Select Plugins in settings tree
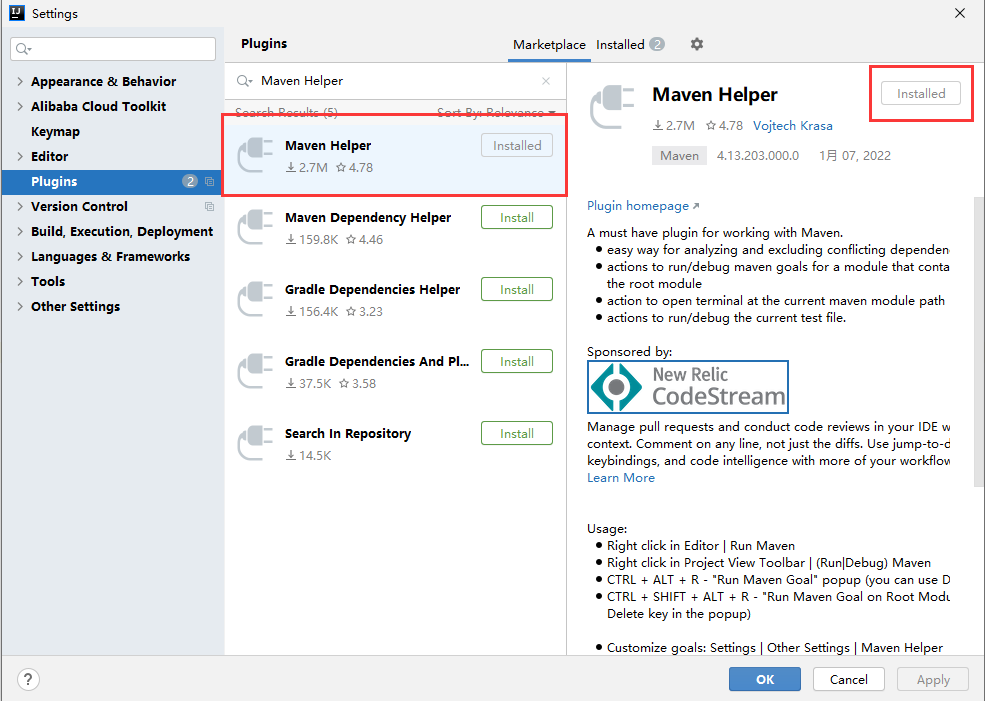985x701 pixels. coord(112,182)
